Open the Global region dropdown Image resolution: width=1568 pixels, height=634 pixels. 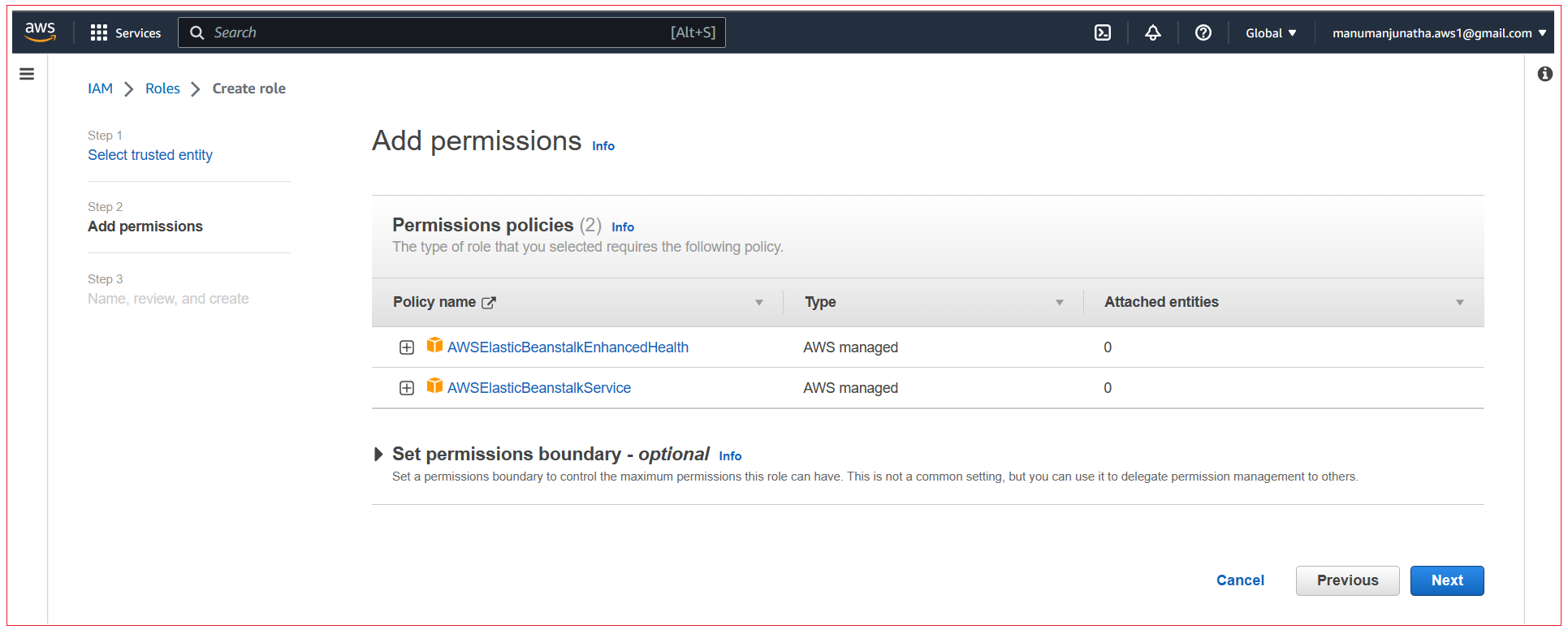tap(1272, 33)
